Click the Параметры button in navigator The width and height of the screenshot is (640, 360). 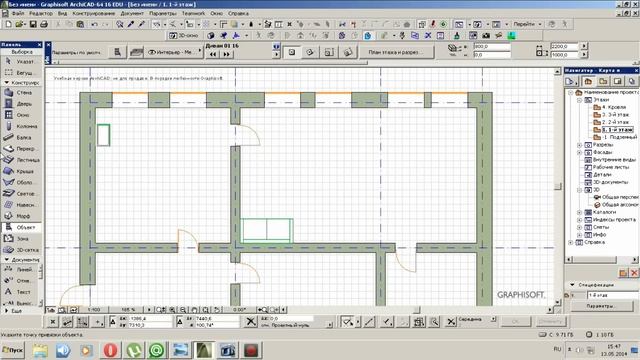[601, 306]
